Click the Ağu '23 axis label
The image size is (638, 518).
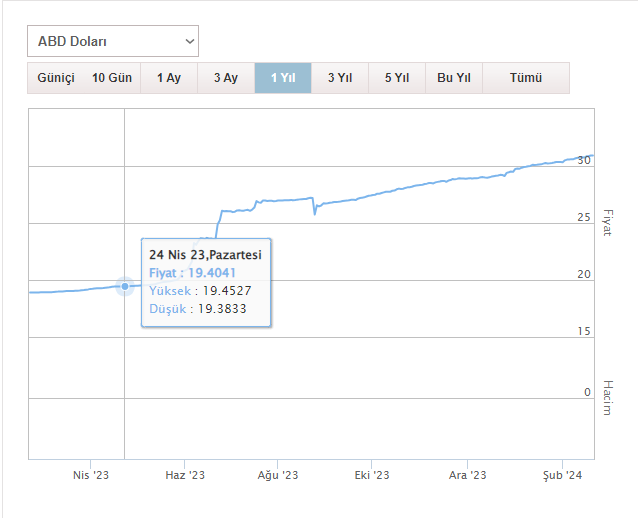[279, 475]
